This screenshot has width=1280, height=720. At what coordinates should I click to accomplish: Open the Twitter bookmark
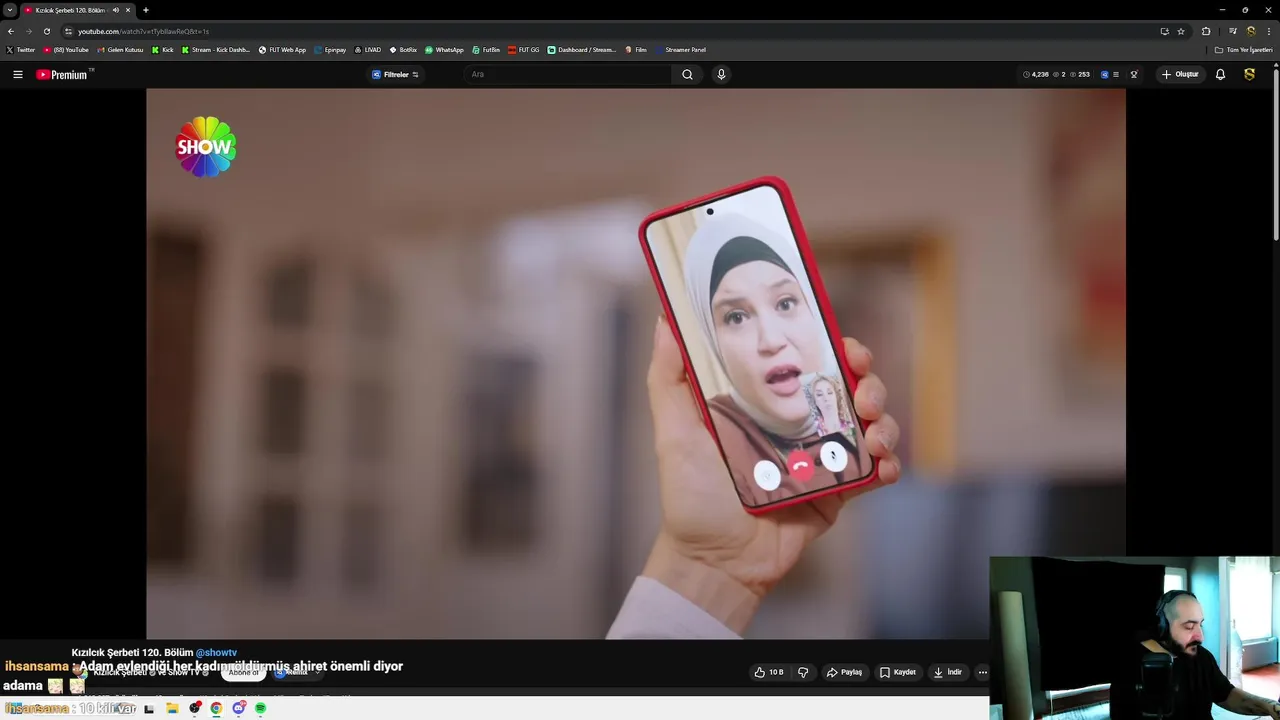click(x=20, y=50)
